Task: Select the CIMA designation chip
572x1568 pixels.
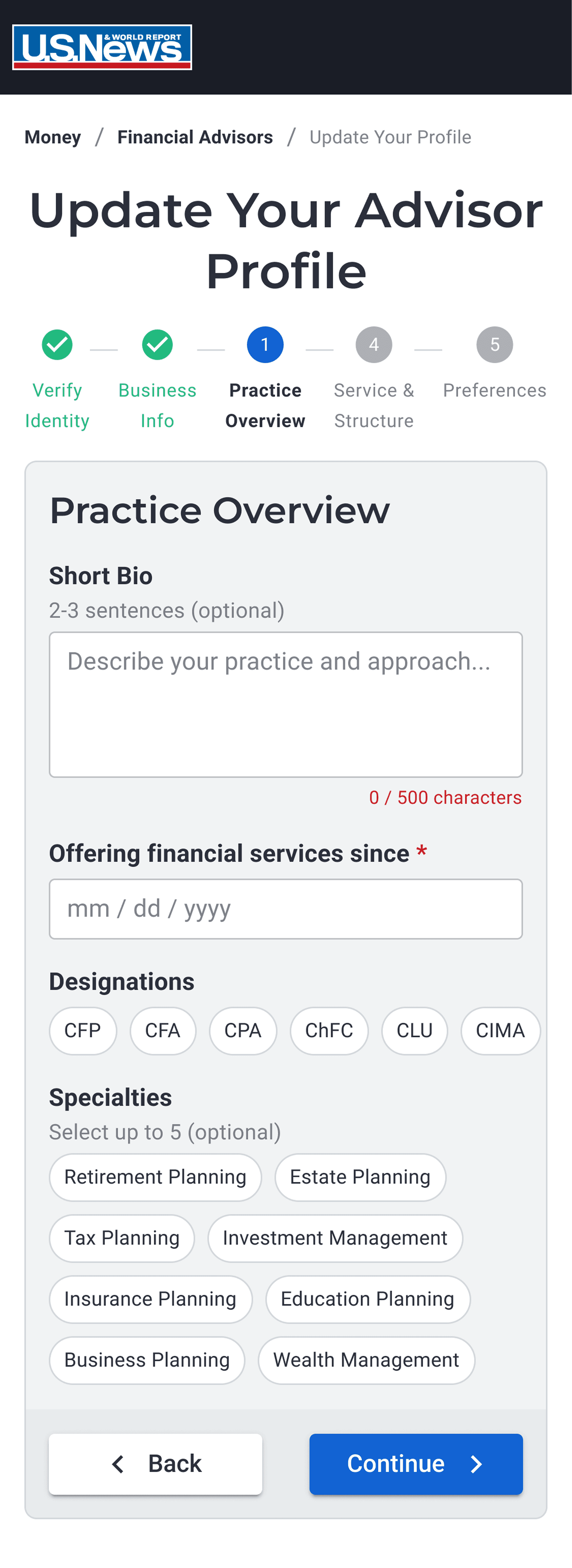Action: [x=500, y=1030]
